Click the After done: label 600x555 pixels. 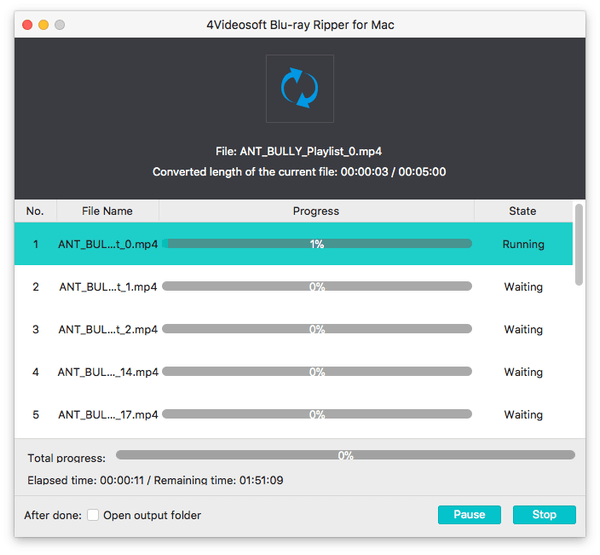click(x=53, y=515)
